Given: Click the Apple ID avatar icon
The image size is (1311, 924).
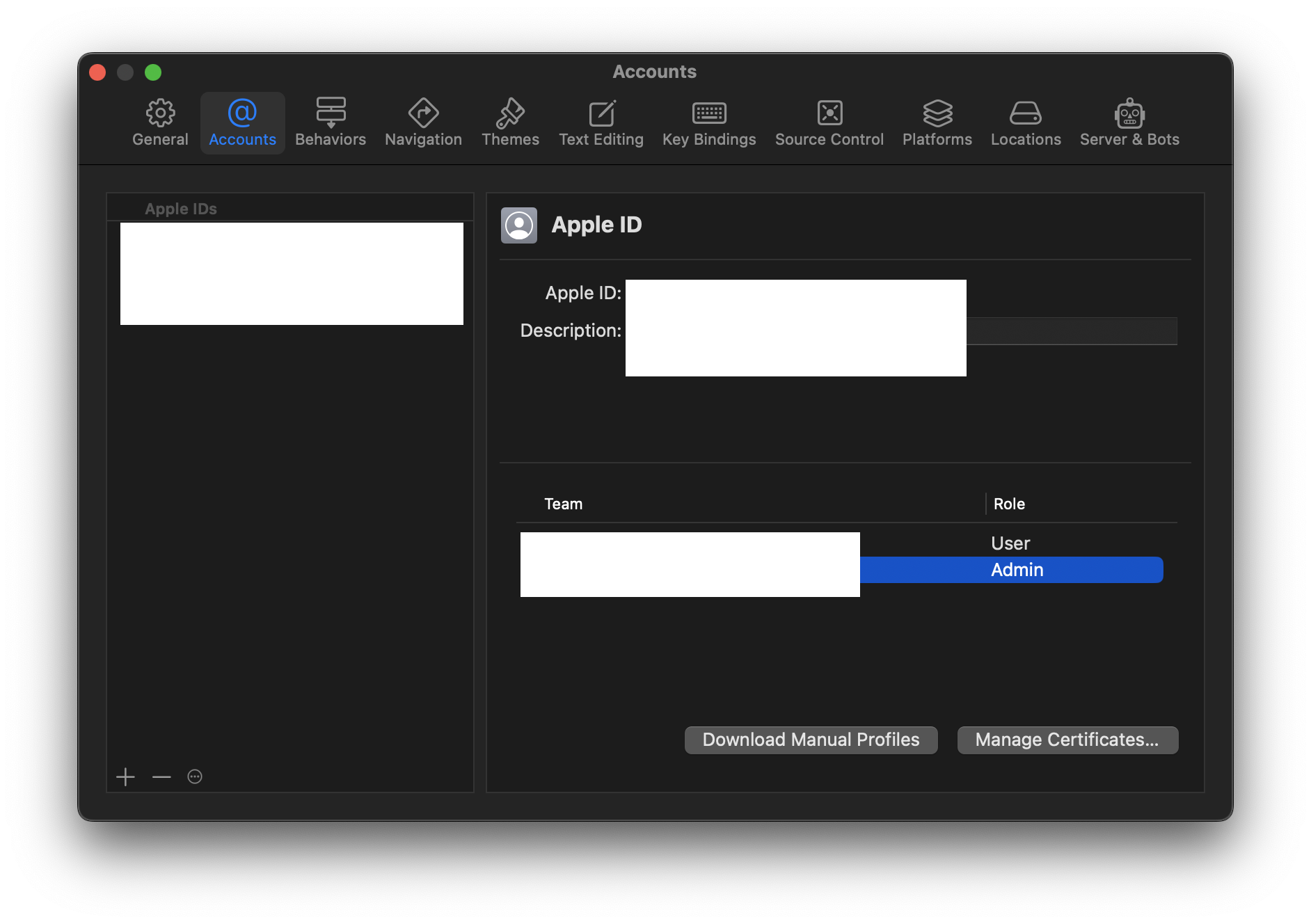Looking at the screenshot, I should coord(519,225).
